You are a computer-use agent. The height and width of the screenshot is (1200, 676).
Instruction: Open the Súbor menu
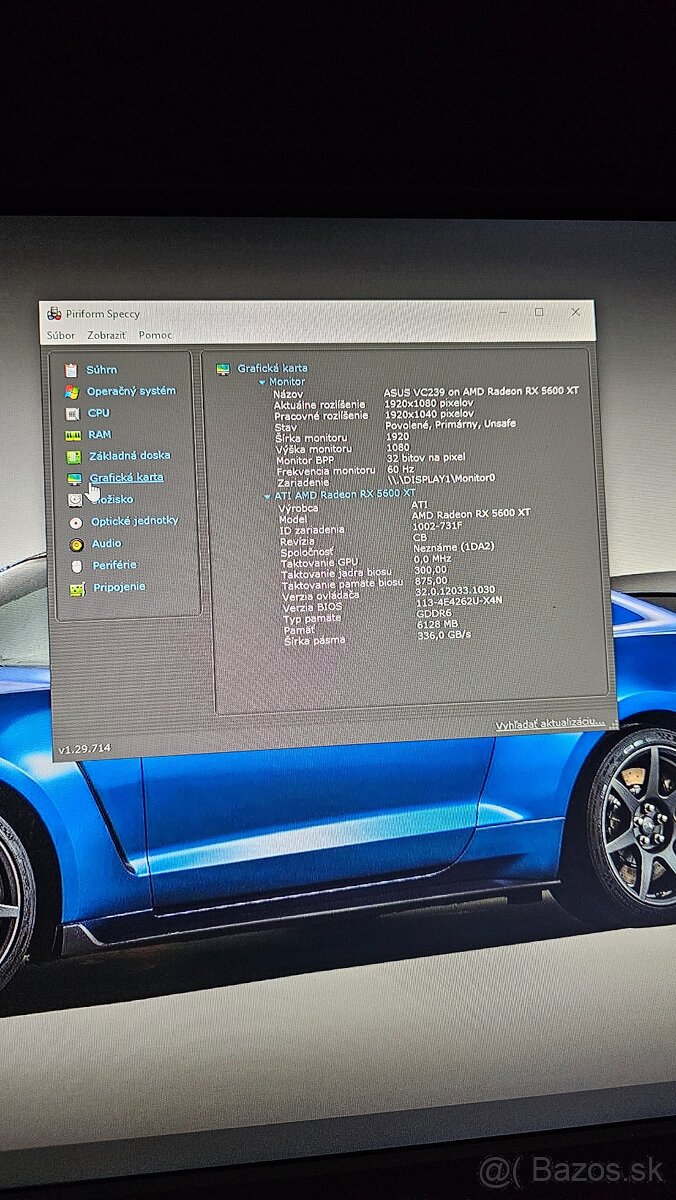60,335
